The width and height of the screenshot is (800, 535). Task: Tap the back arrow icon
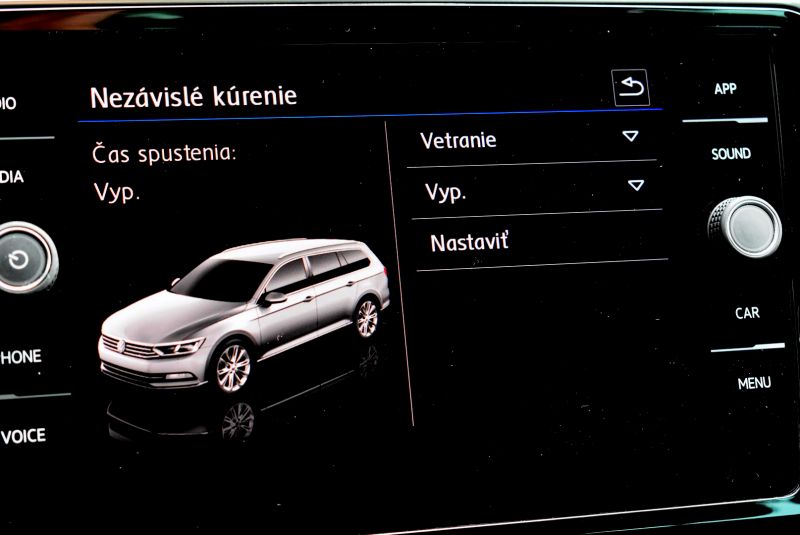click(x=631, y=87)
